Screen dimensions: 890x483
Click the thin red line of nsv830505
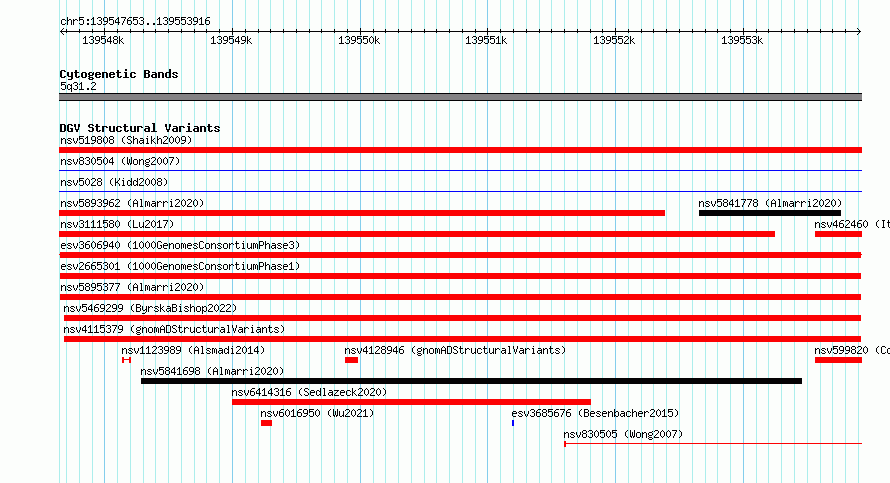(x=713, y=443)
